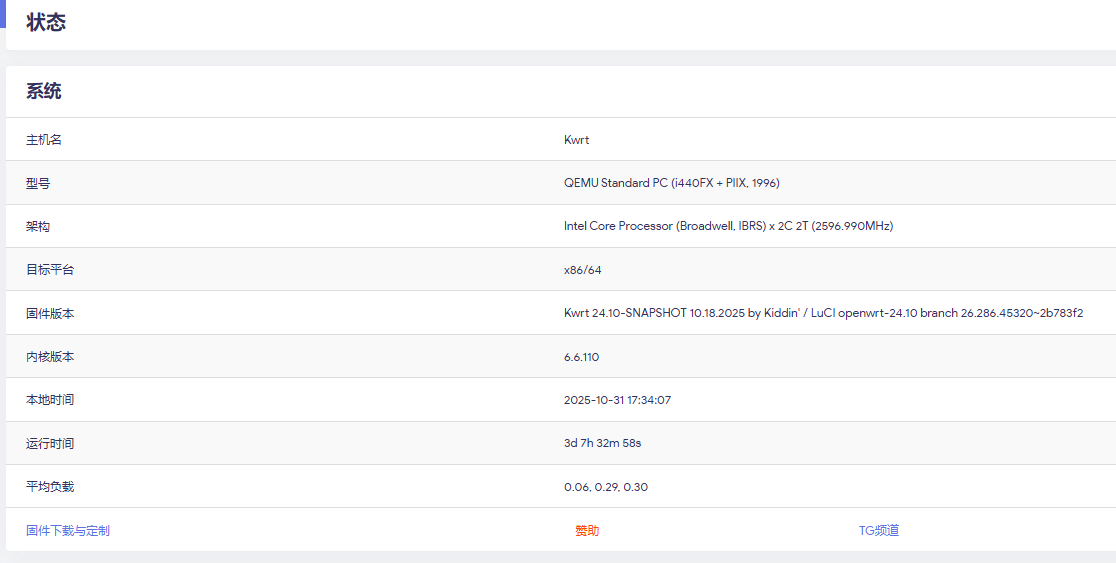Click the Kwrt 24.10-SNAPSHOT firmware version text
Viewport: 1116px width, 563px height.
click(x=823, y=313)
